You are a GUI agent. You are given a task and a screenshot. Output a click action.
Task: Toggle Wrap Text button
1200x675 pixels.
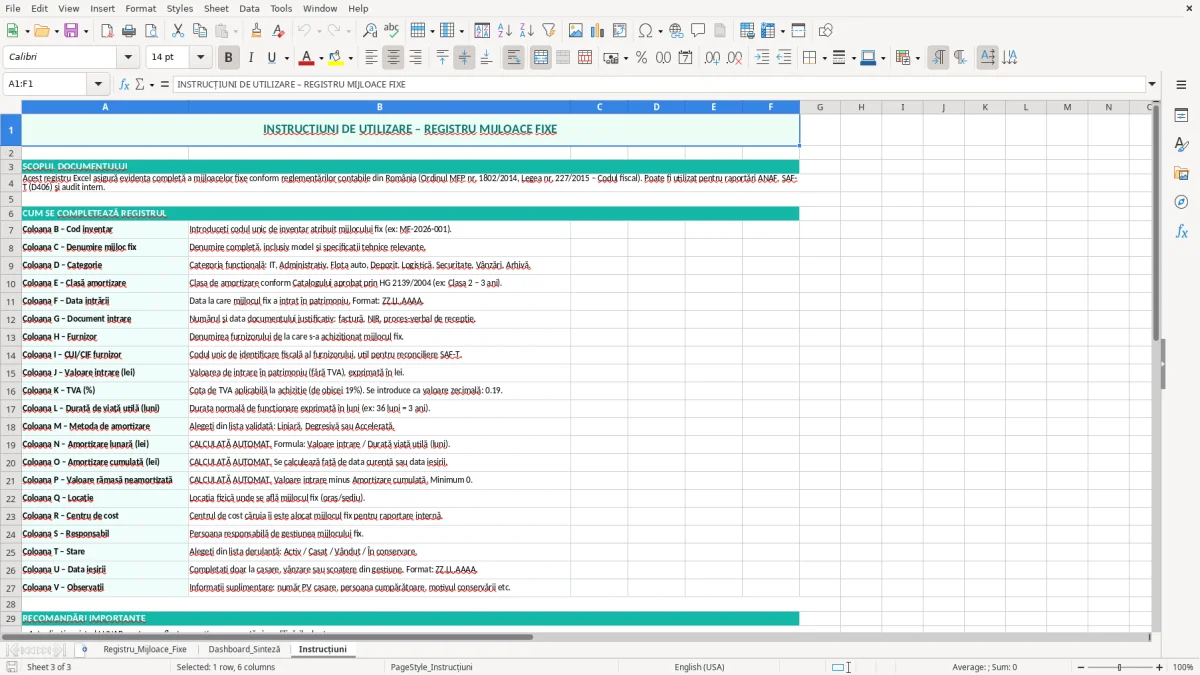514,58
